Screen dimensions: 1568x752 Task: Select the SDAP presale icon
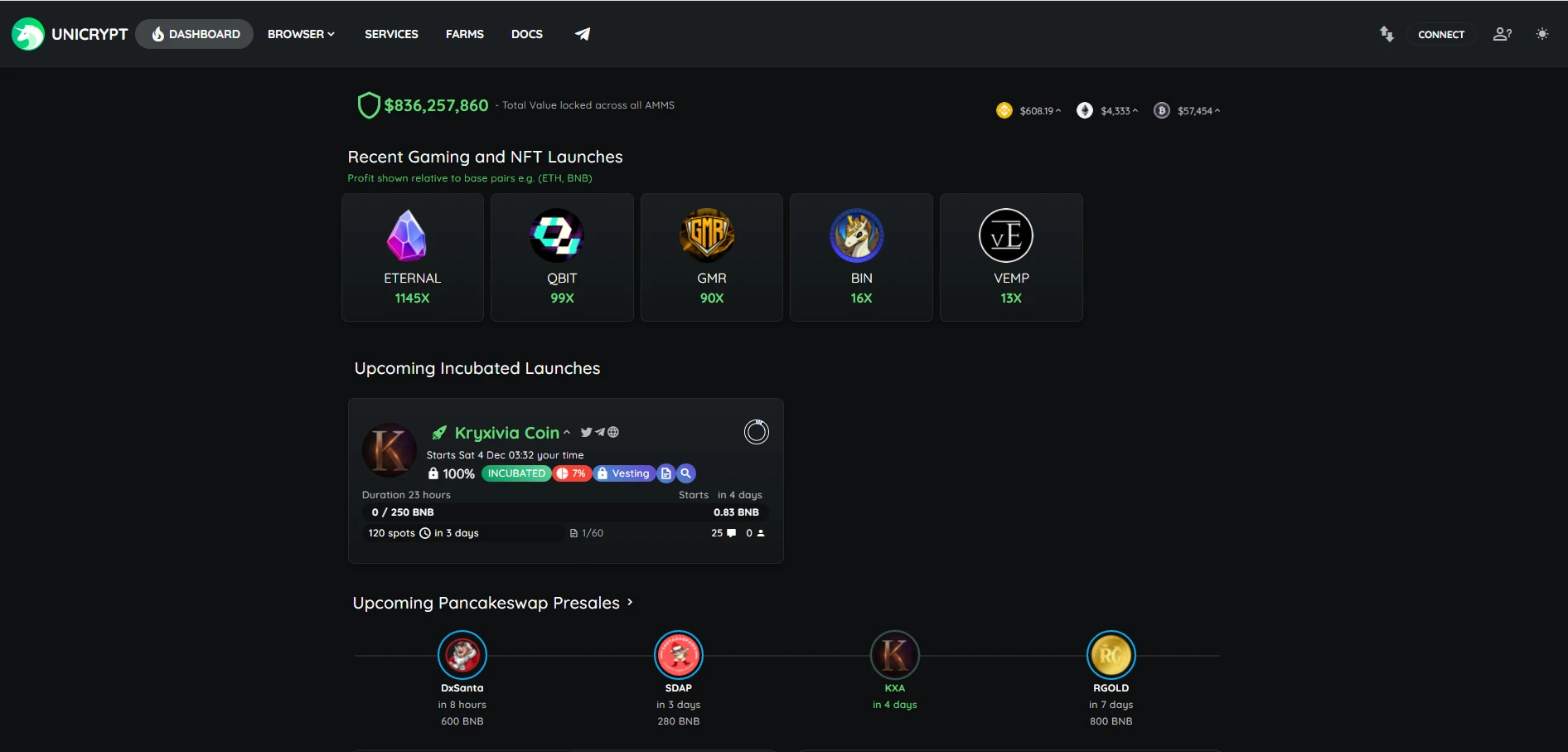(x=679, y=655)
